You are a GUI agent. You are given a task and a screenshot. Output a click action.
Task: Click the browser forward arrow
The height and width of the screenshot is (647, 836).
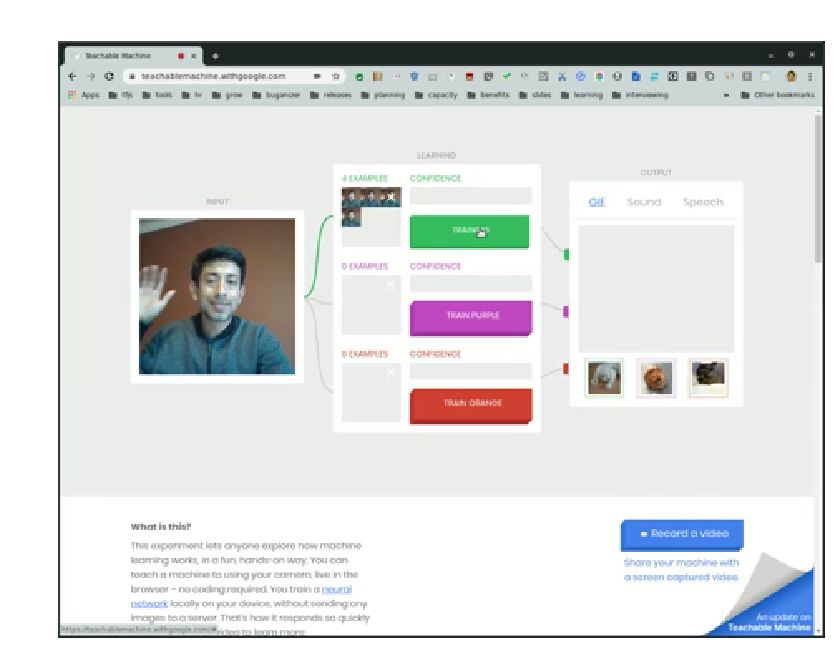pos(91,76)
